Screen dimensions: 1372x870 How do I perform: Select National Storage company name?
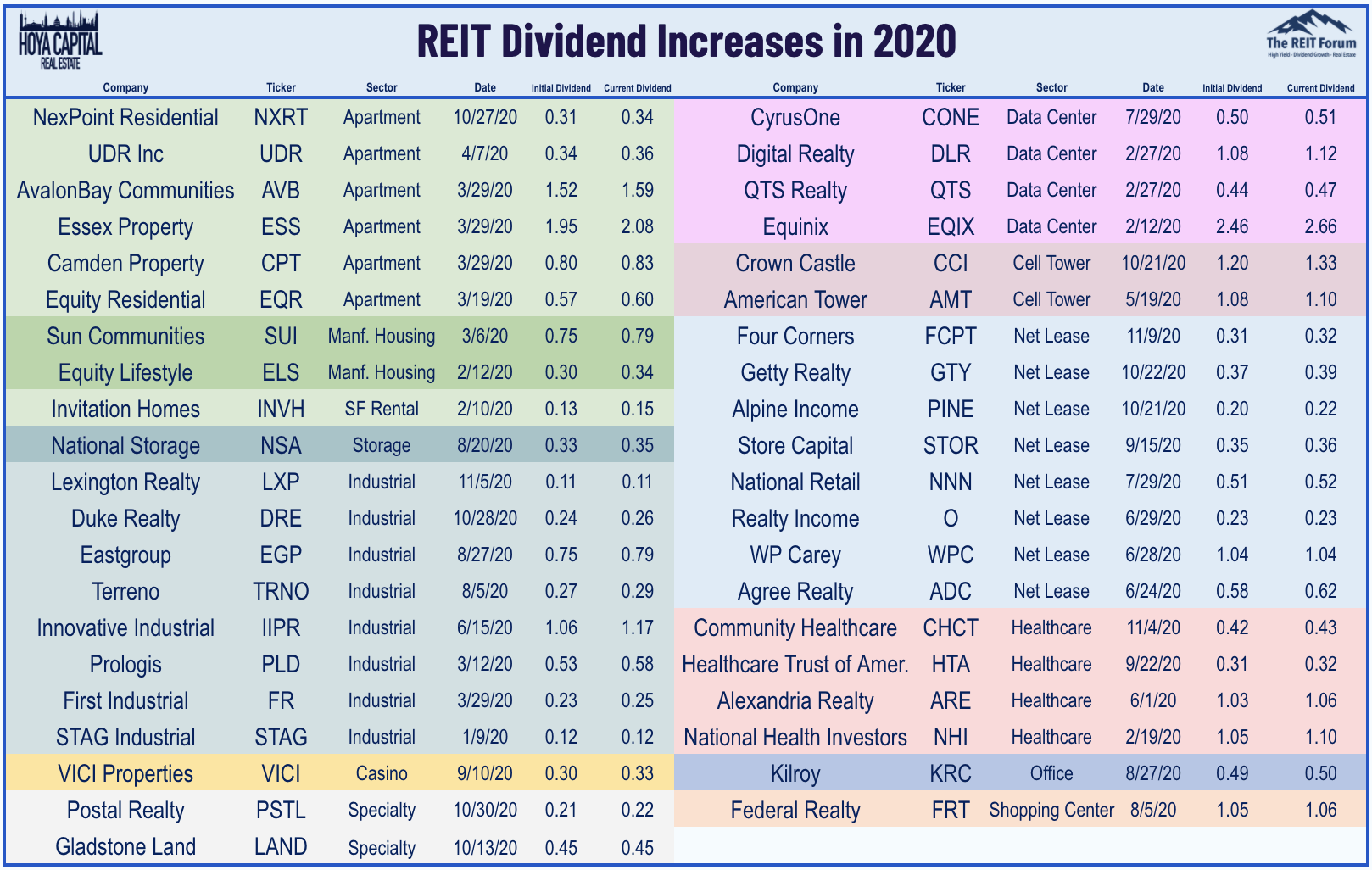click(x=125, y=446)
